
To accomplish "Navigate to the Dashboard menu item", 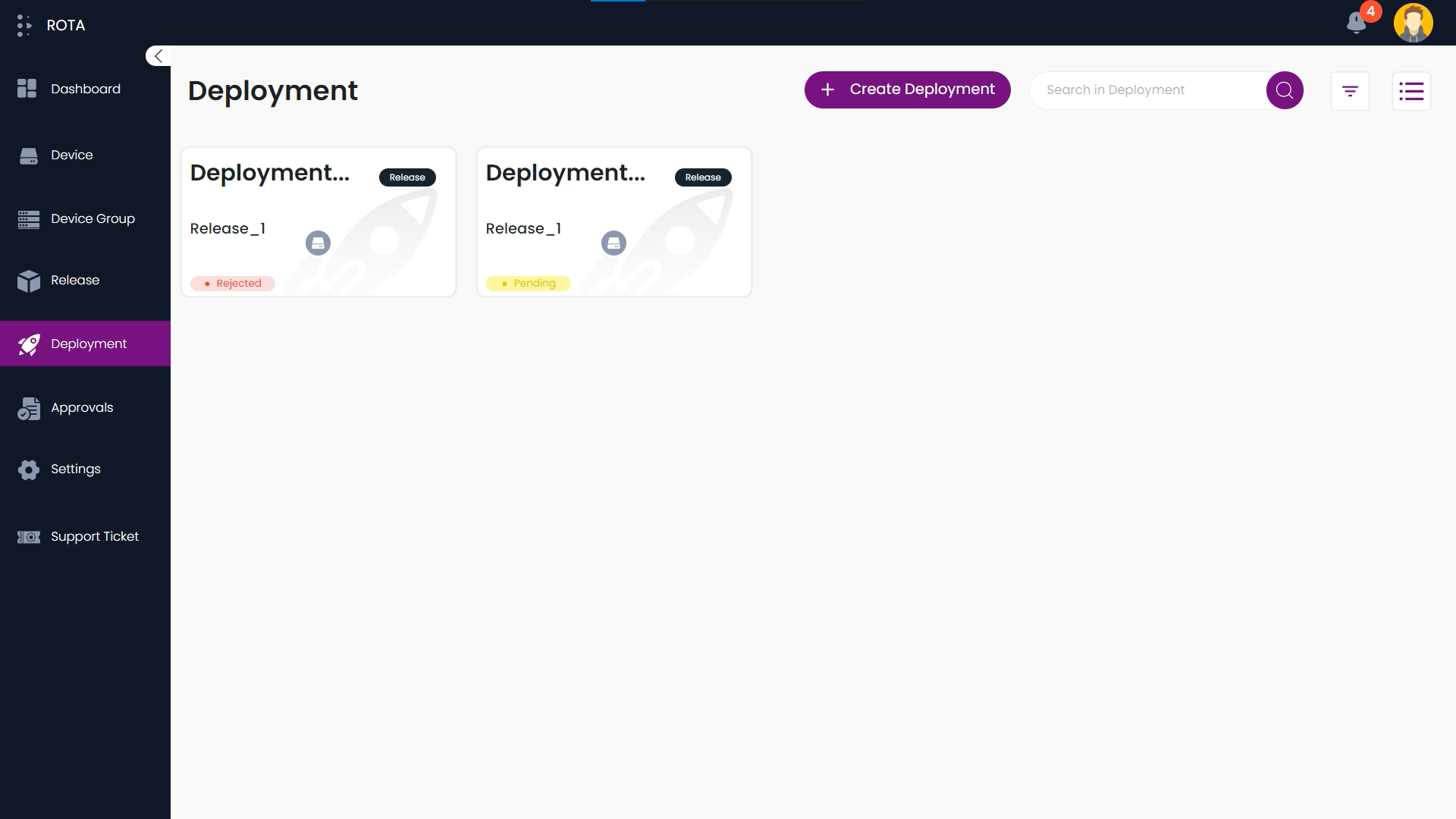I will (85, 88).
